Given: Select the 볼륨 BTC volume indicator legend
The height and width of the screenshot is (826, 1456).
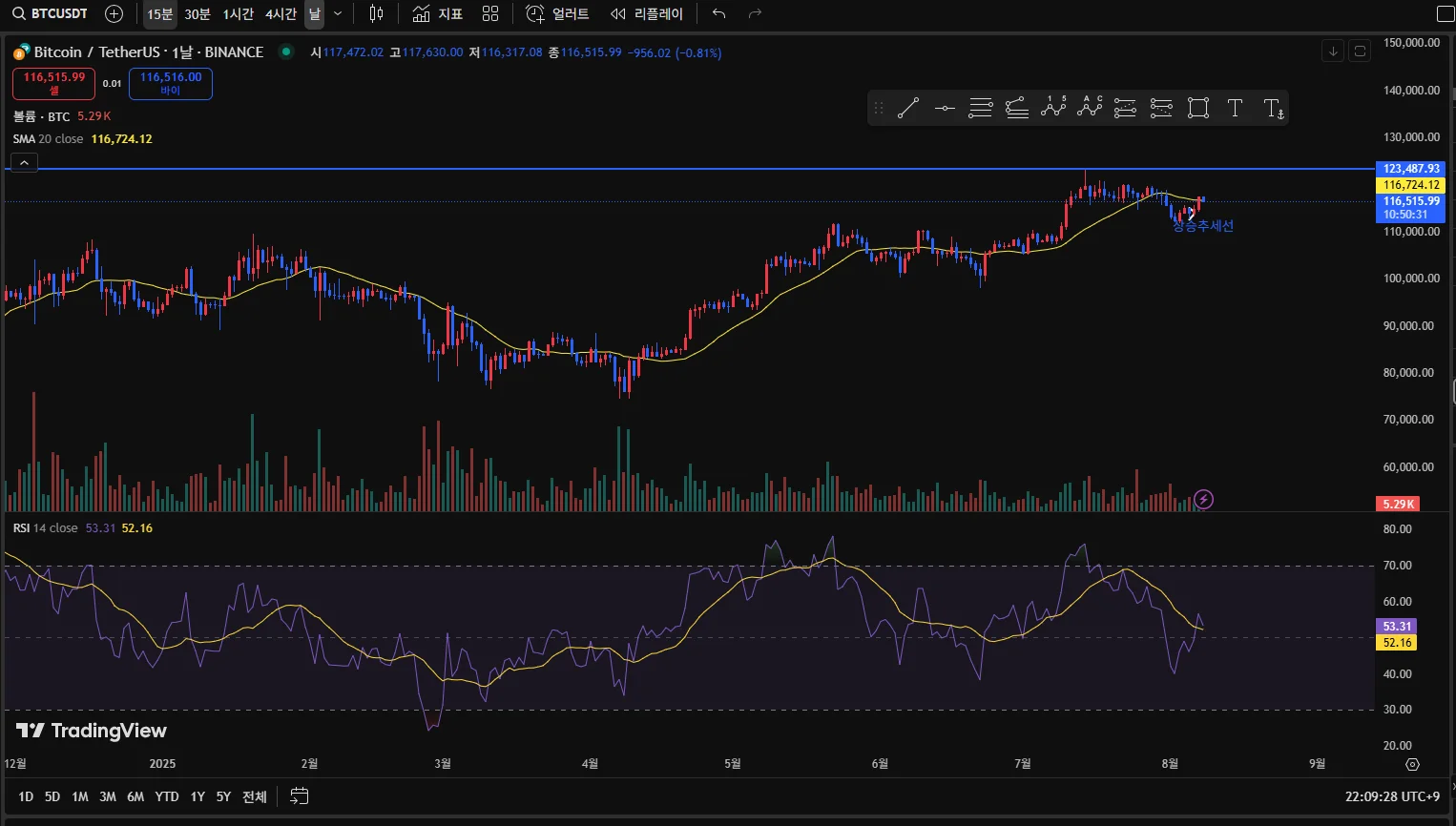Looking at the screenshot, I should tap(42, 116).
